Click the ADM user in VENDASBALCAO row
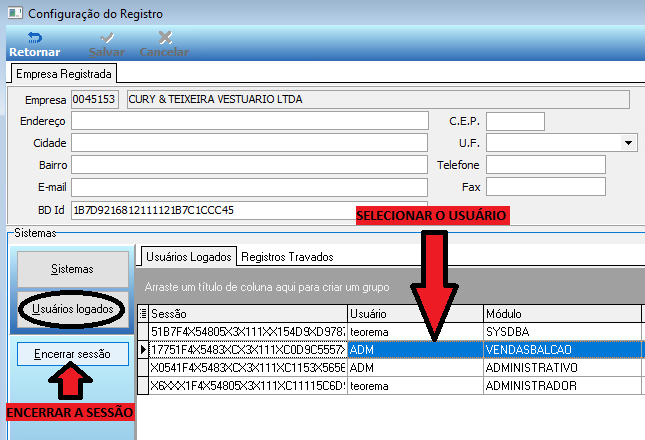Screen dimensions: 645x440 click(415, 350)
